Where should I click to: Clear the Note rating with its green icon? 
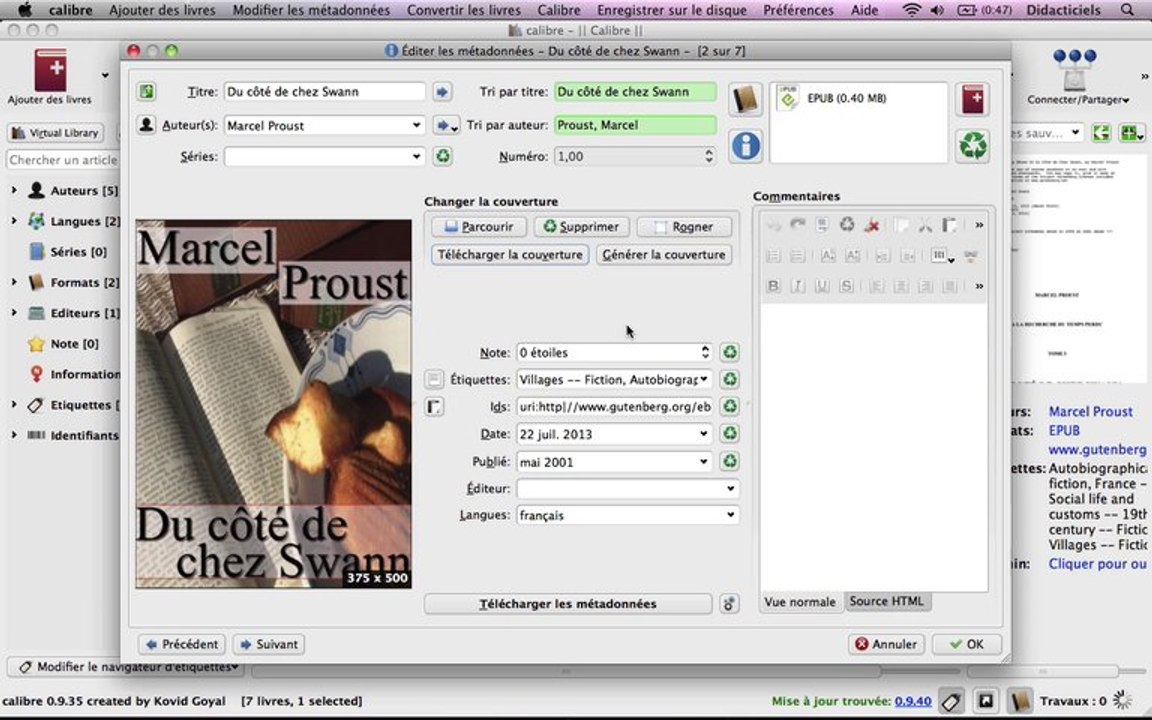(x=729, y=353)
